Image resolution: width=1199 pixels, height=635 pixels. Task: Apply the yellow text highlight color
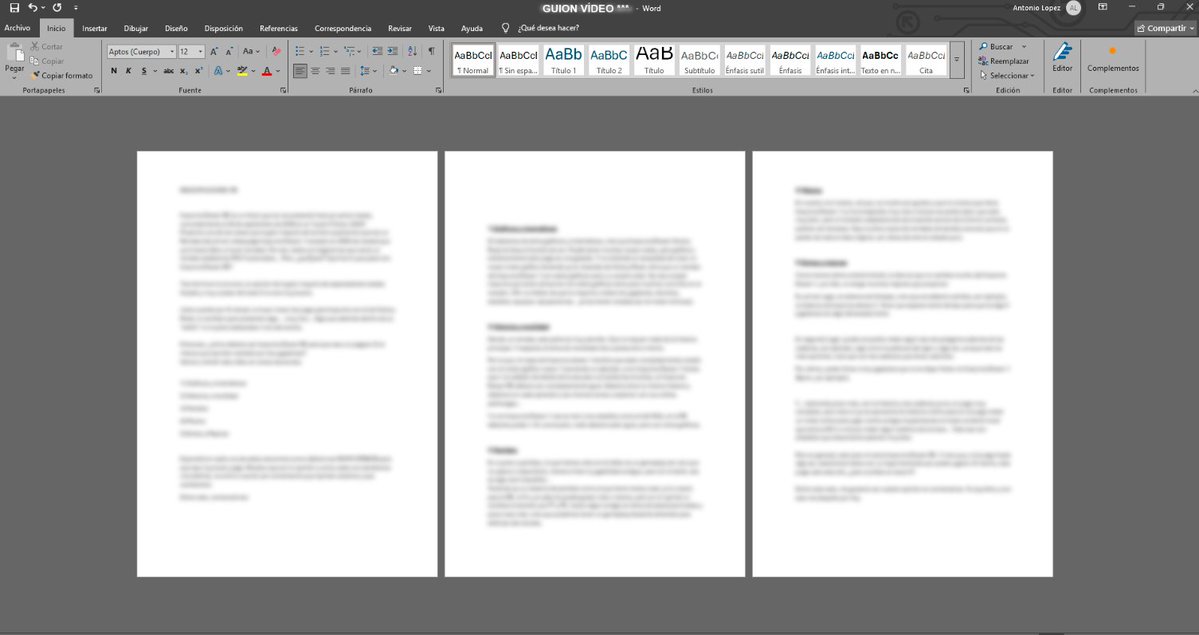pyautogui.click(x=242, y=71)
